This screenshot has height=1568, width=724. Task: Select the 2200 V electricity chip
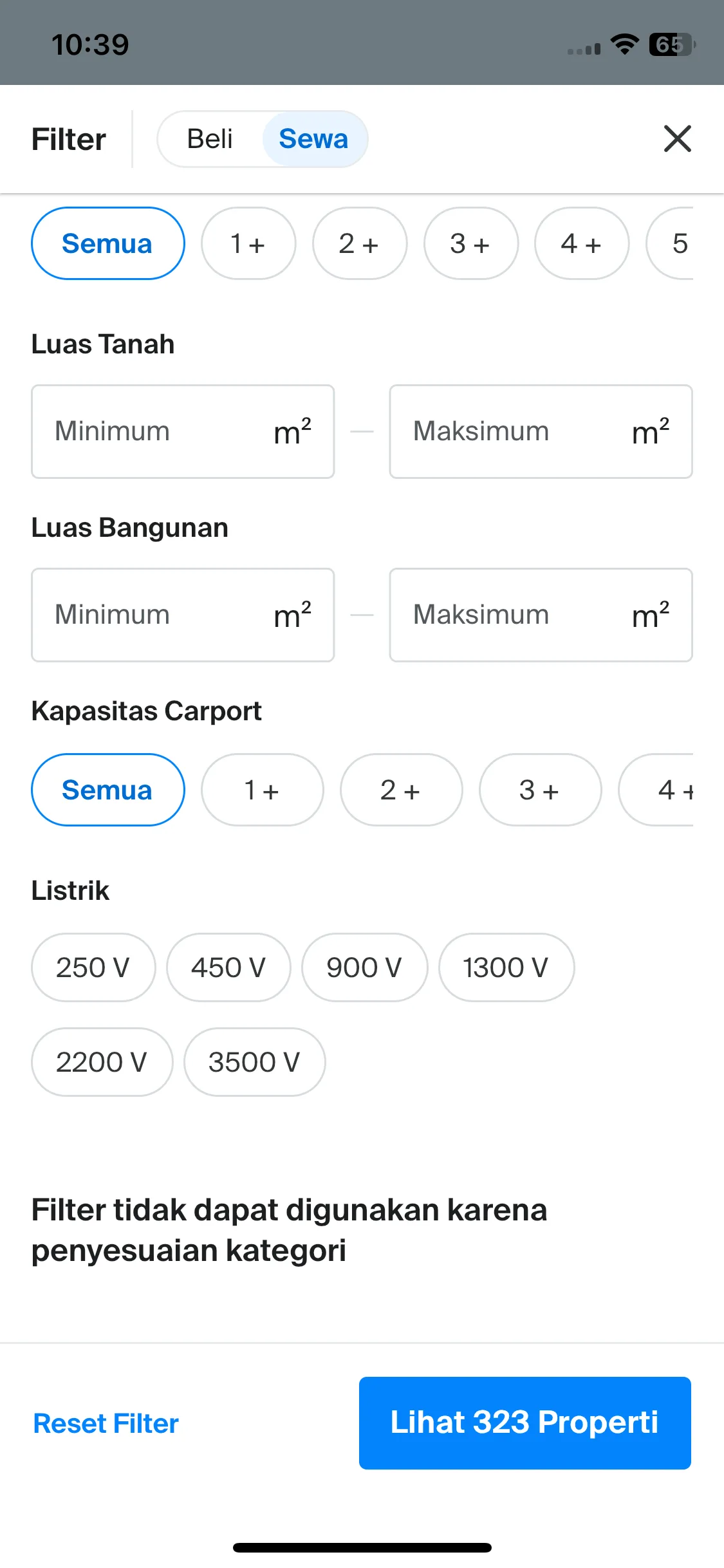point(102,1062)
